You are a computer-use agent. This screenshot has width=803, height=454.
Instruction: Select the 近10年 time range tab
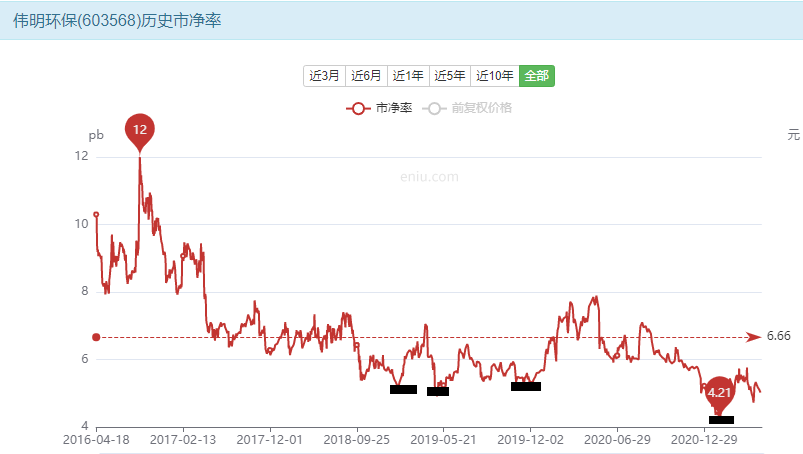495,76
